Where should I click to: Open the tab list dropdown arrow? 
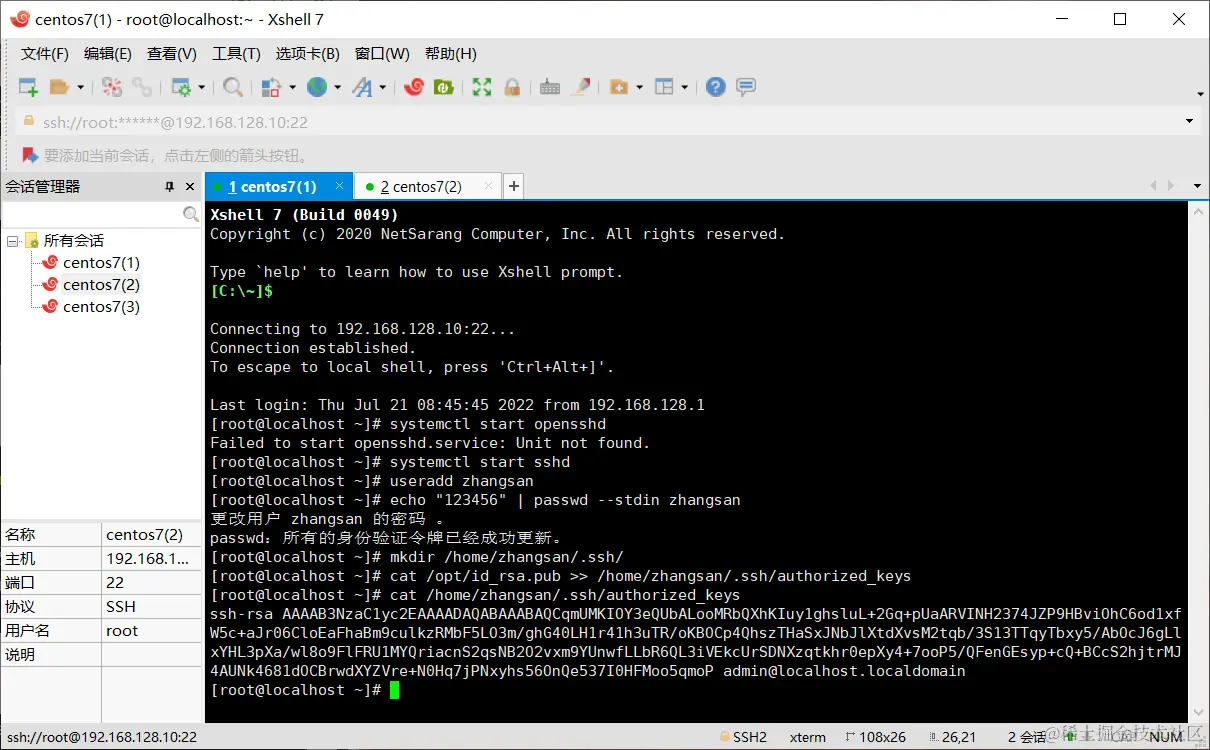point(1197,186)
